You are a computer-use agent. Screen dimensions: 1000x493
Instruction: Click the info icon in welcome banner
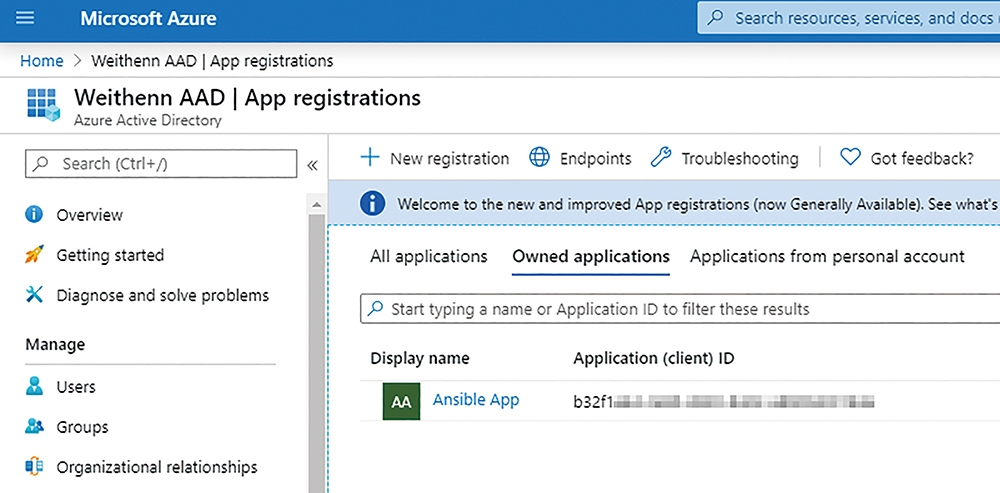(372, 204)
